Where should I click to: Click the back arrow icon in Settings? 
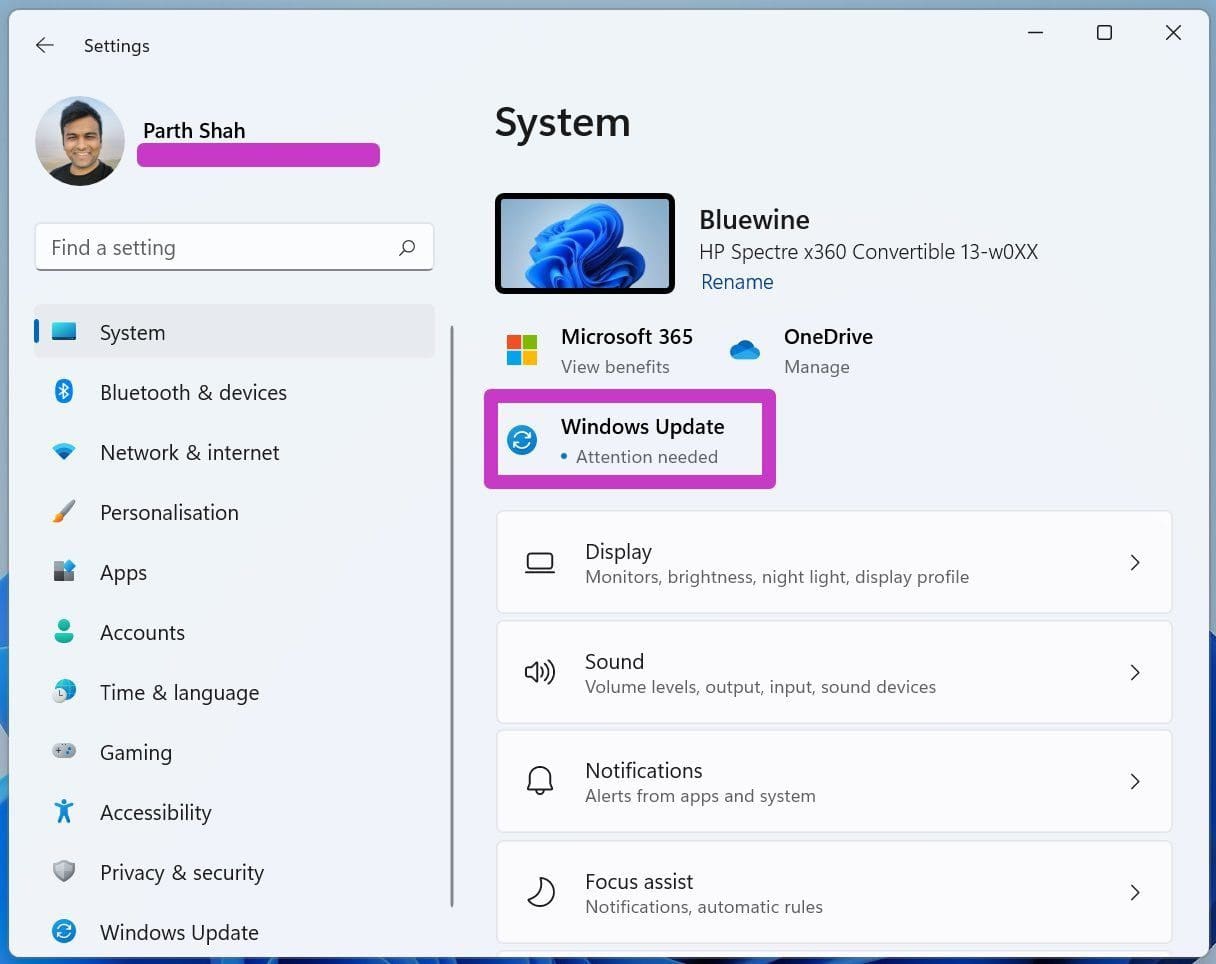pos(44,45)
